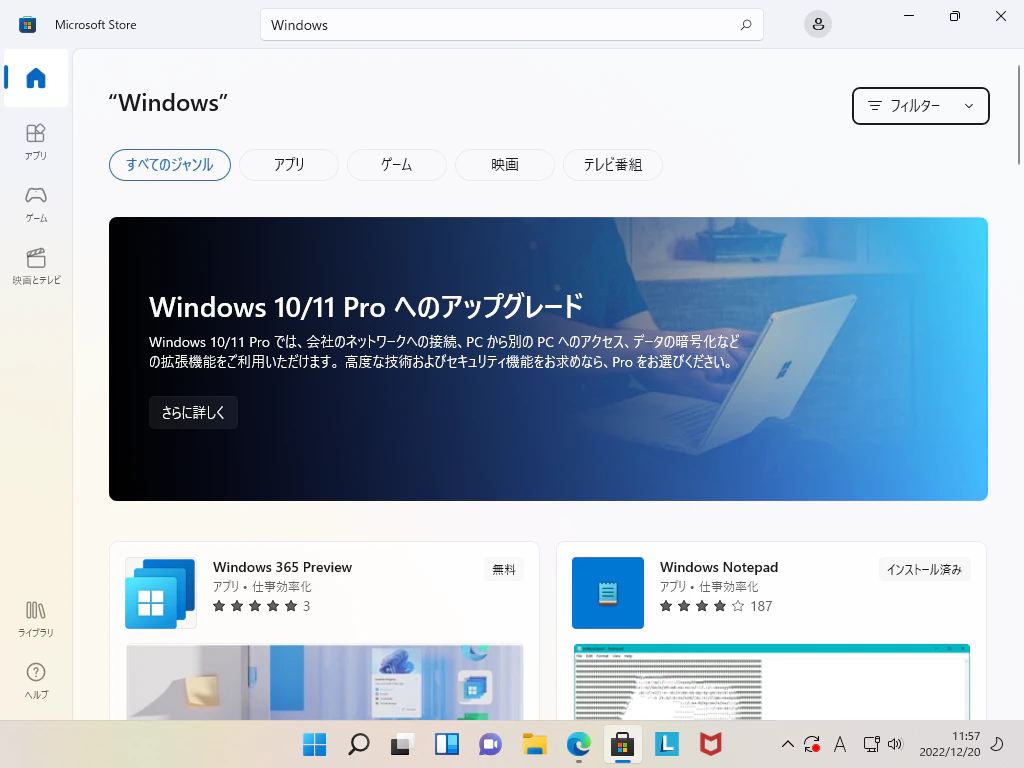The width and height of the screenshot is (1024, 768).
Task: Open 映画とテレビ section in sidebar
Action: (x=36, y=266)
